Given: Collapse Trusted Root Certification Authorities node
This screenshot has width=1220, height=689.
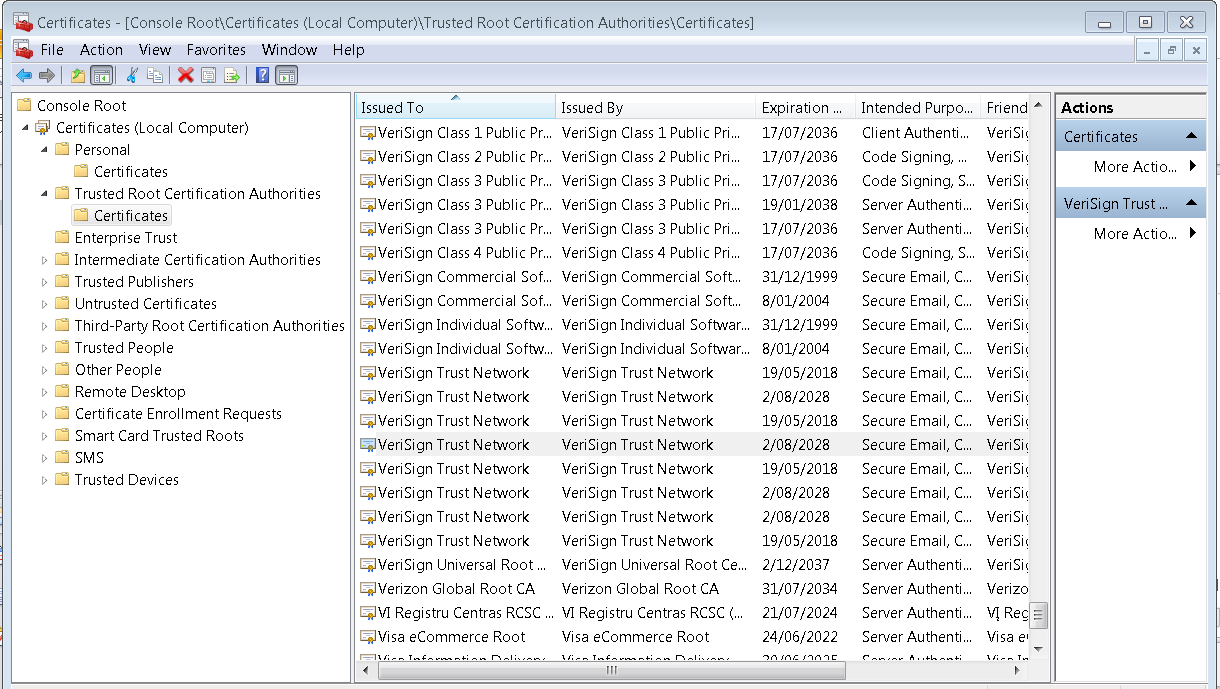Looking at the screenshot, I should click(45, 194).
